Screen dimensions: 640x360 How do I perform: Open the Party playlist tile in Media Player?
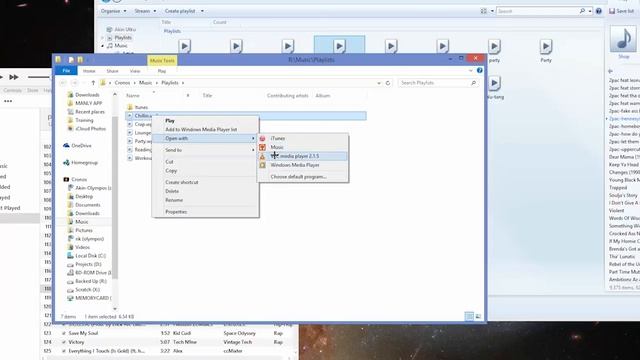[x=546, y=50]
